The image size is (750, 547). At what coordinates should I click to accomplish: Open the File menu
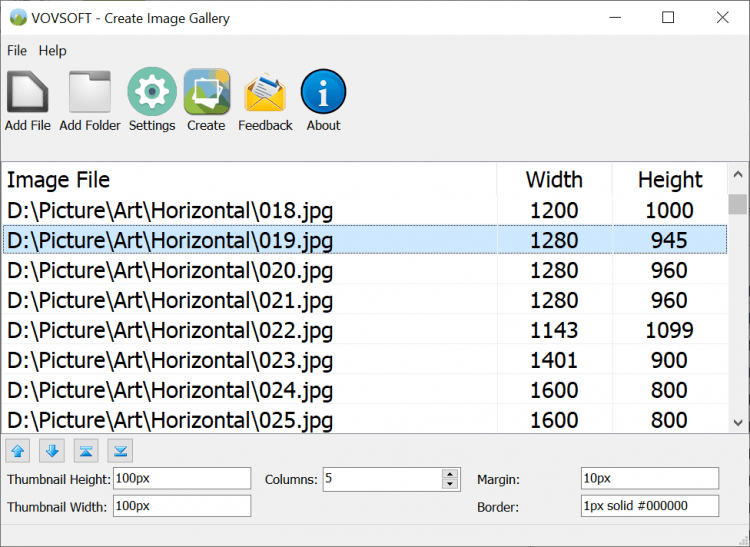[x=17, y=51]
